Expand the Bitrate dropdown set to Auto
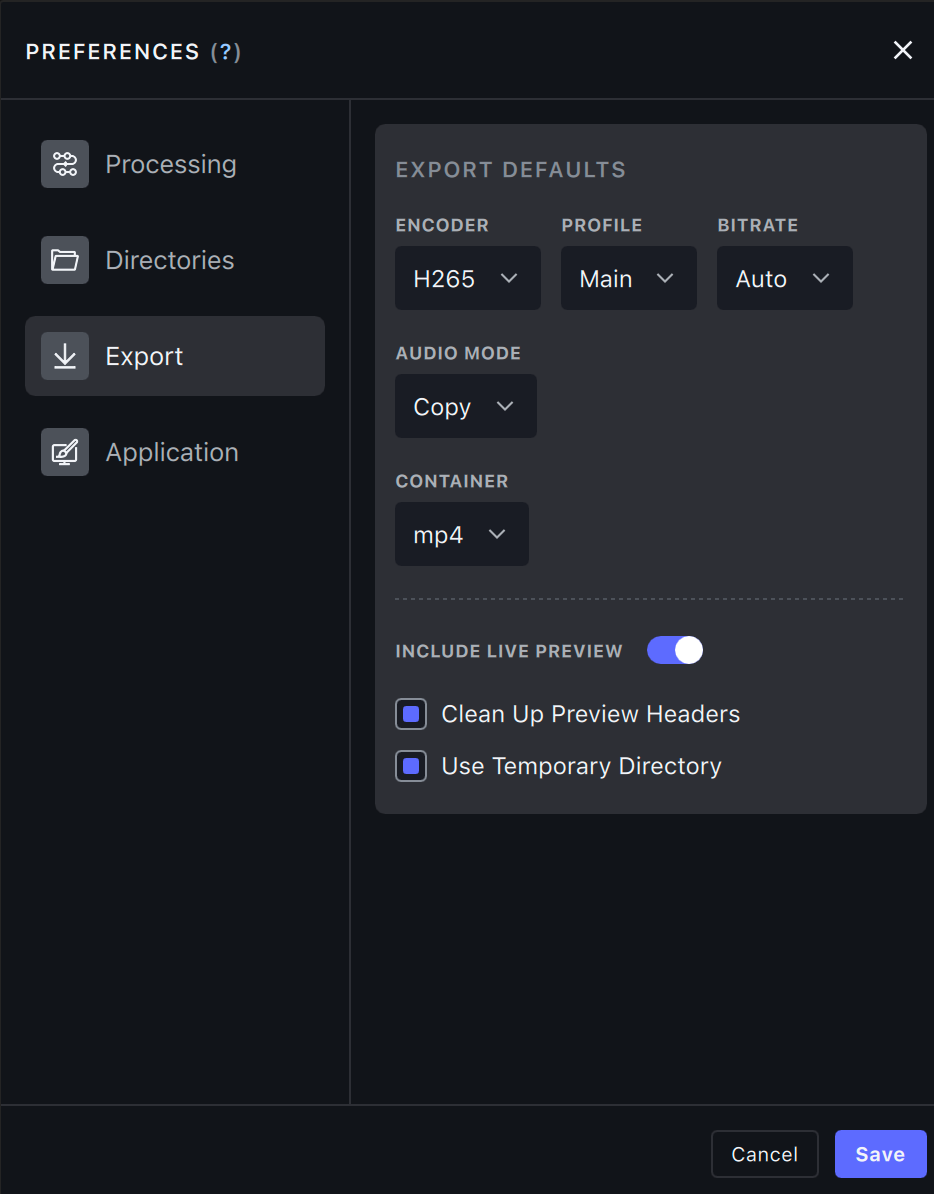 coord(784,278)
